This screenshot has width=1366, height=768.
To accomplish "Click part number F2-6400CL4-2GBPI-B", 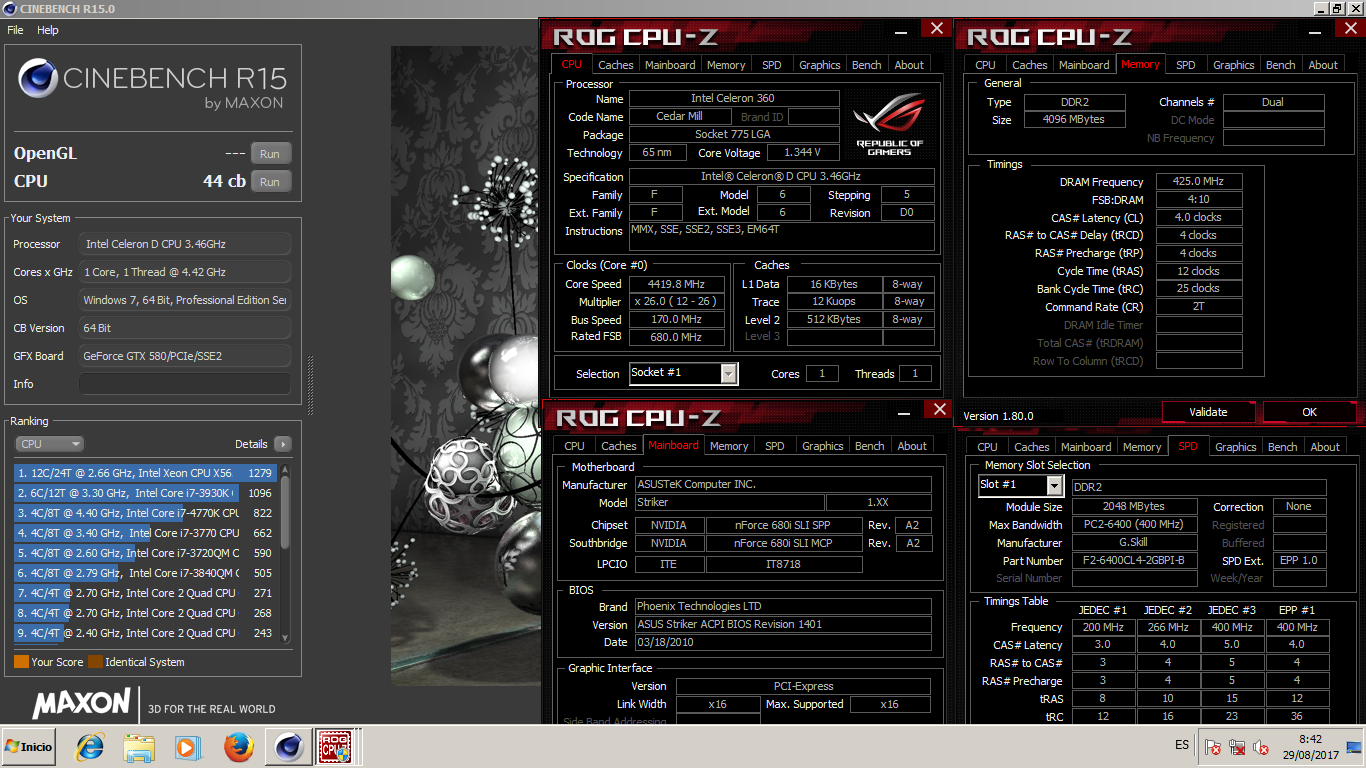I will pyautogui.click(x=1134, y=561).
